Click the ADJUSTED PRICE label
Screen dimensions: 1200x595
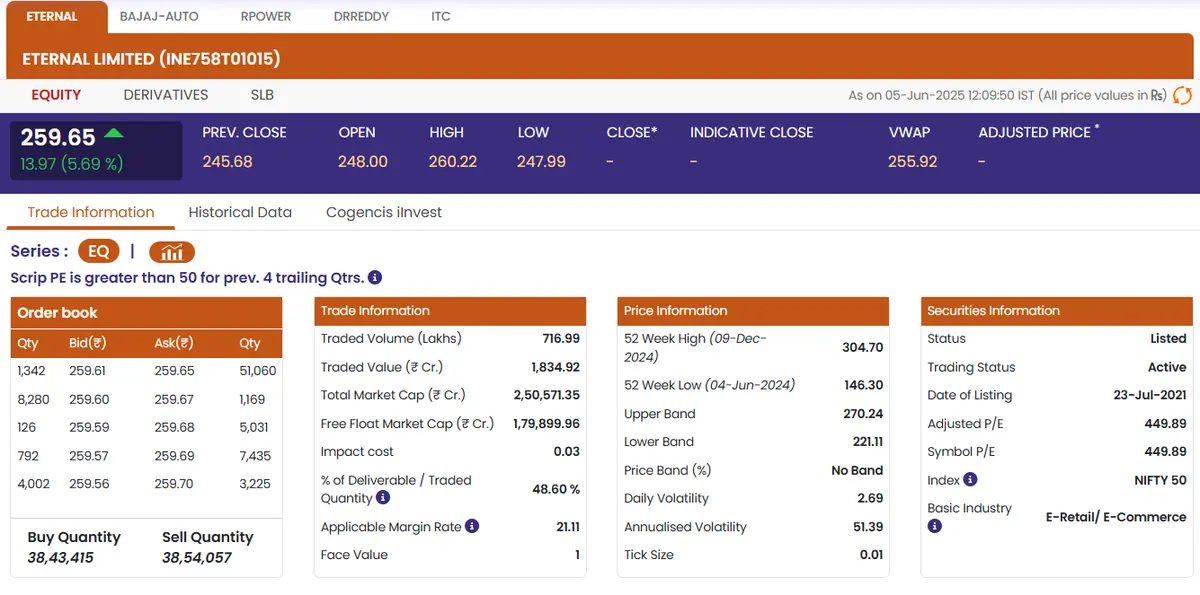tap(1034, 132)
